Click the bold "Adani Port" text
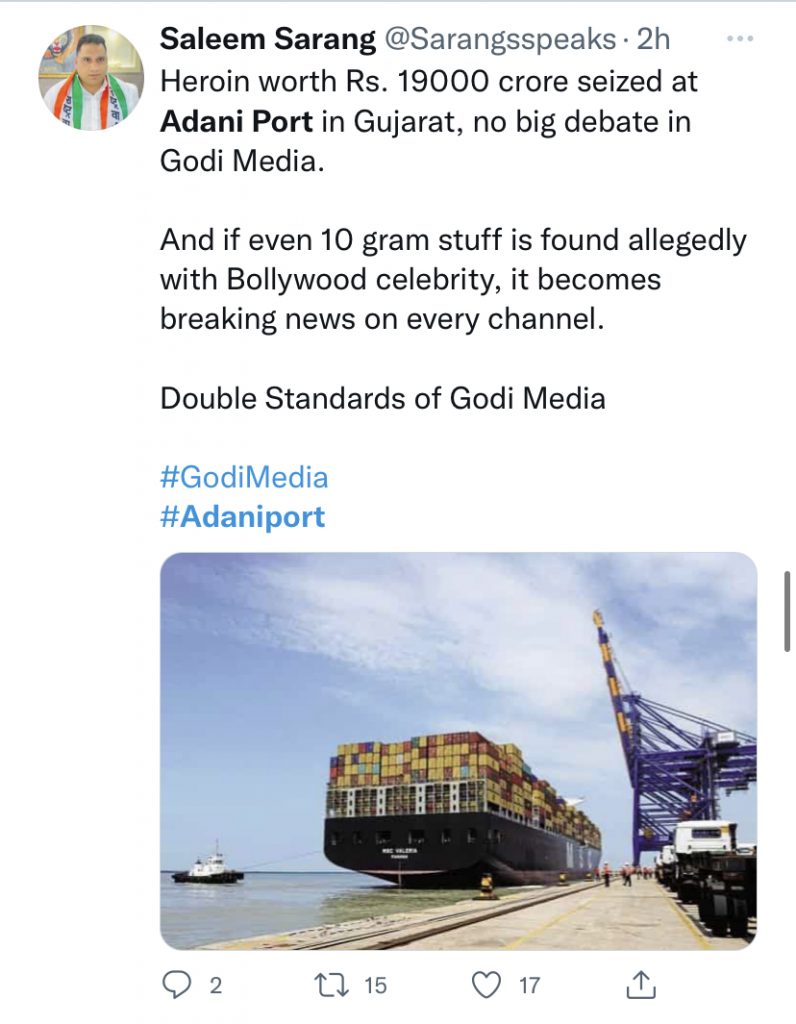The width and height of the screenshot is (796, 1024). click(236, 122)
